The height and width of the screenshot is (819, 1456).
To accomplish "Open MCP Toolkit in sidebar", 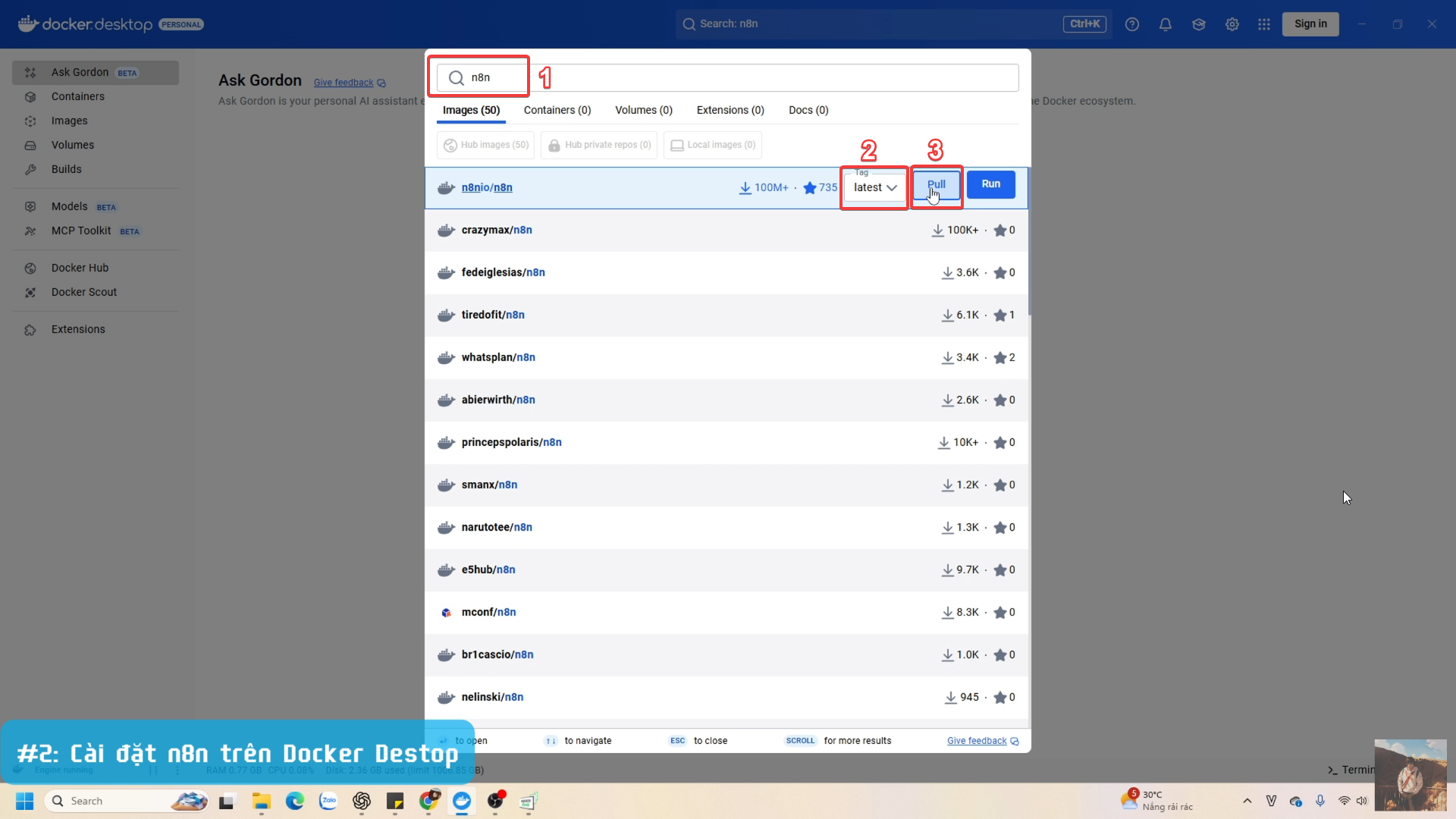I will pos(96,231).
